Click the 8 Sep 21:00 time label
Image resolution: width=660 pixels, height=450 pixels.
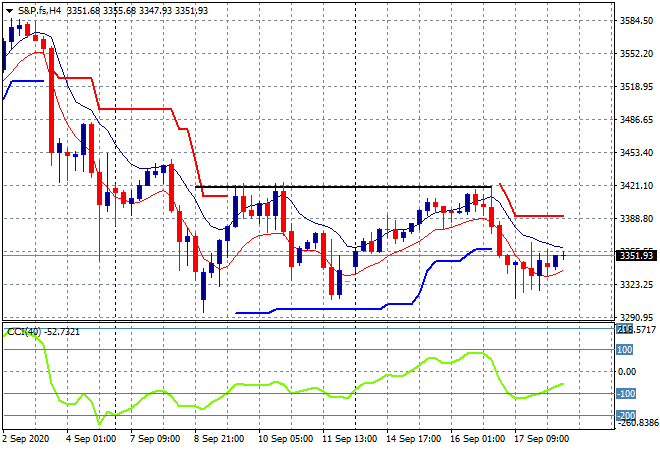(x=219, y=439)
